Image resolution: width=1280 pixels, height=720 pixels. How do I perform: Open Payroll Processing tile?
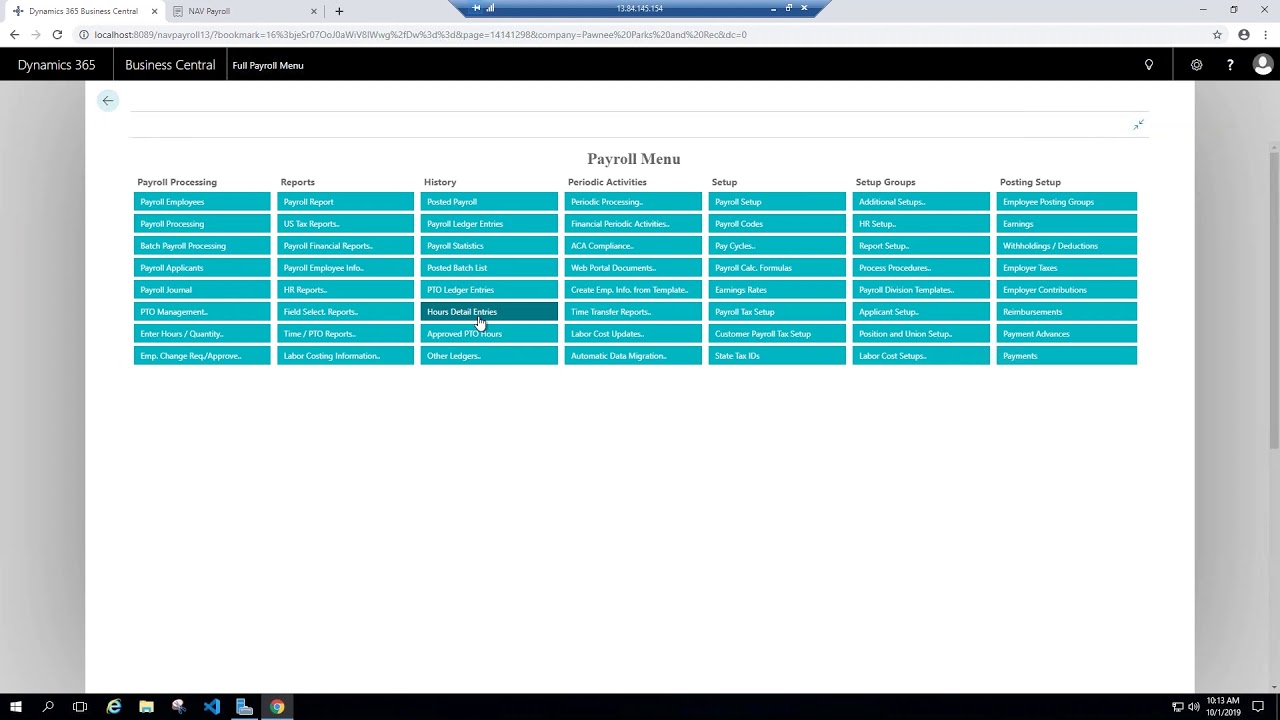click(202, 224)
